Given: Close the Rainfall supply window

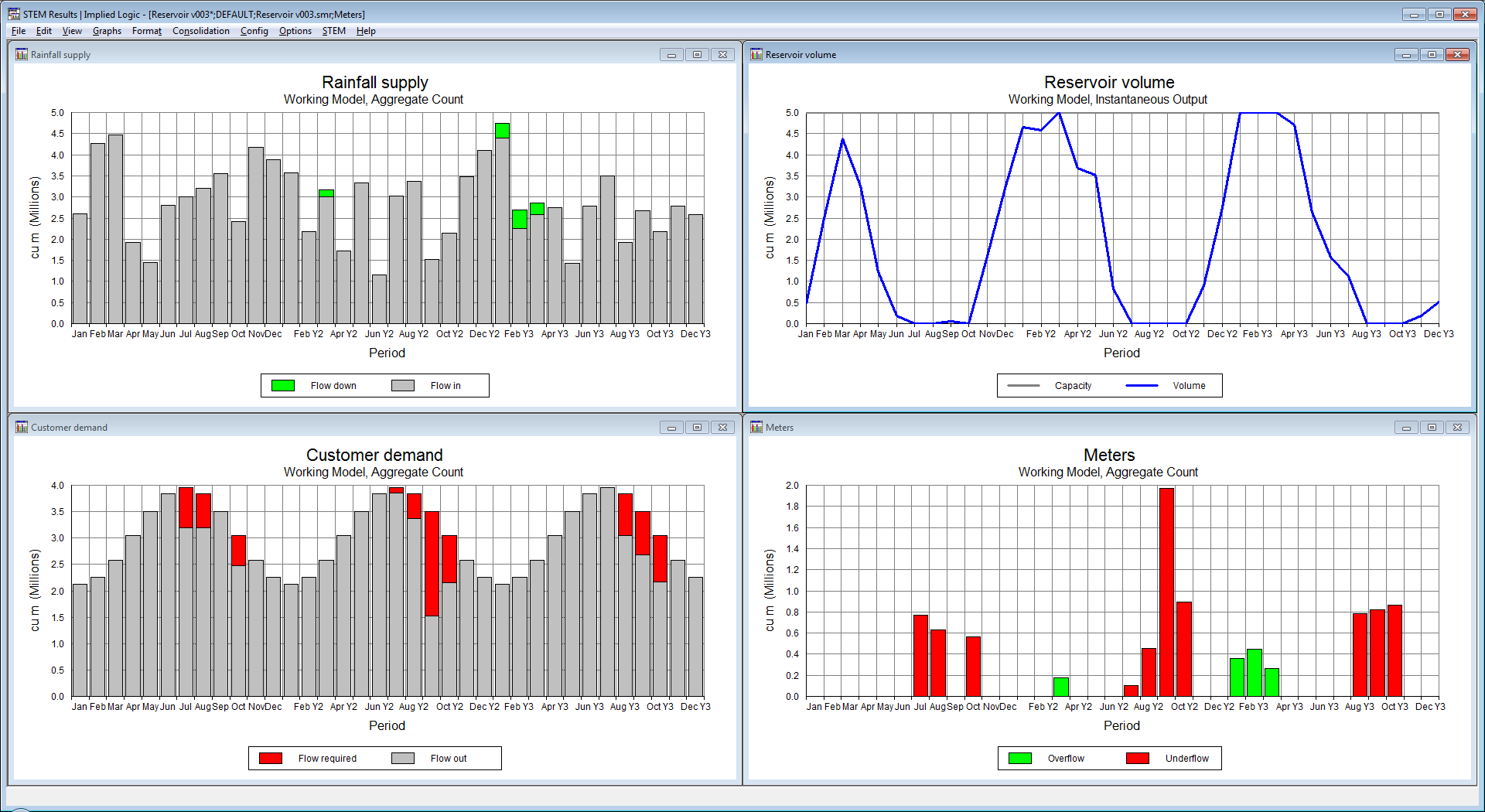Looking at the screenshot, I should click(722, 55).
